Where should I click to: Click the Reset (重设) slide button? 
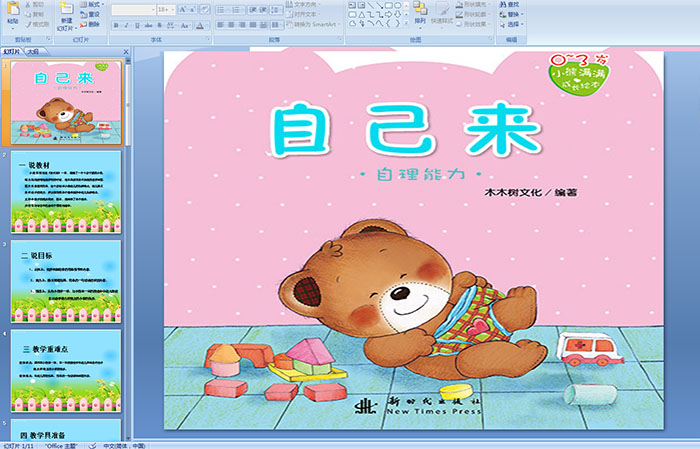90,14
